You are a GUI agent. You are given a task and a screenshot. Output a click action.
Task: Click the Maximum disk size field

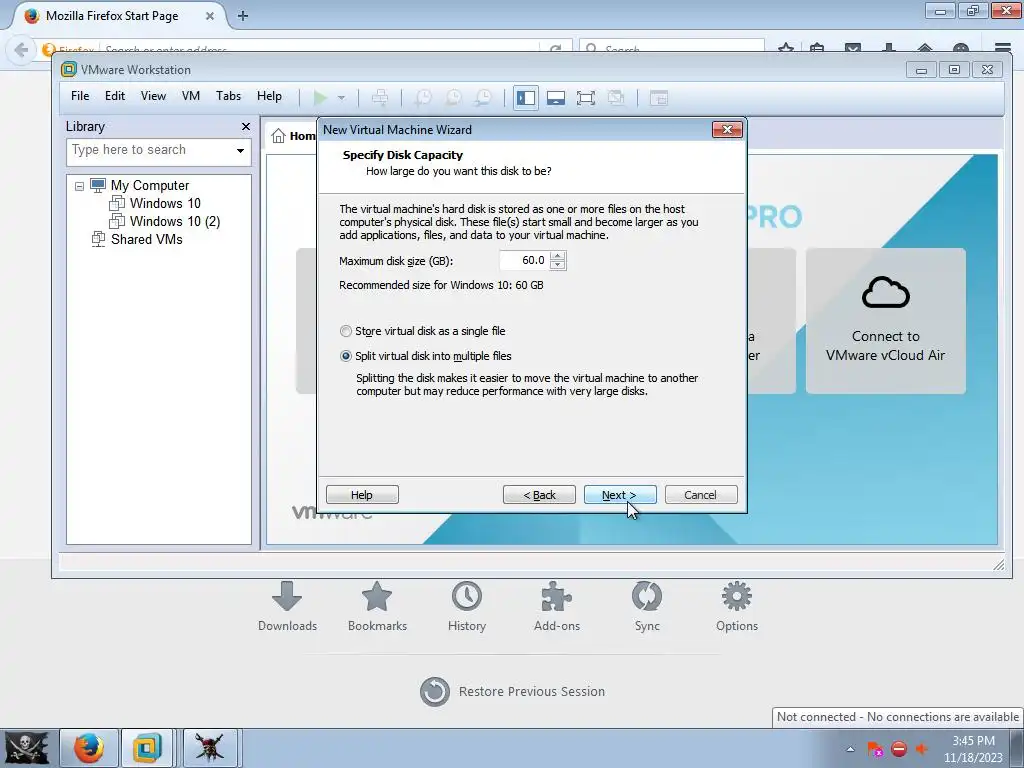click(x=524, y=261)
